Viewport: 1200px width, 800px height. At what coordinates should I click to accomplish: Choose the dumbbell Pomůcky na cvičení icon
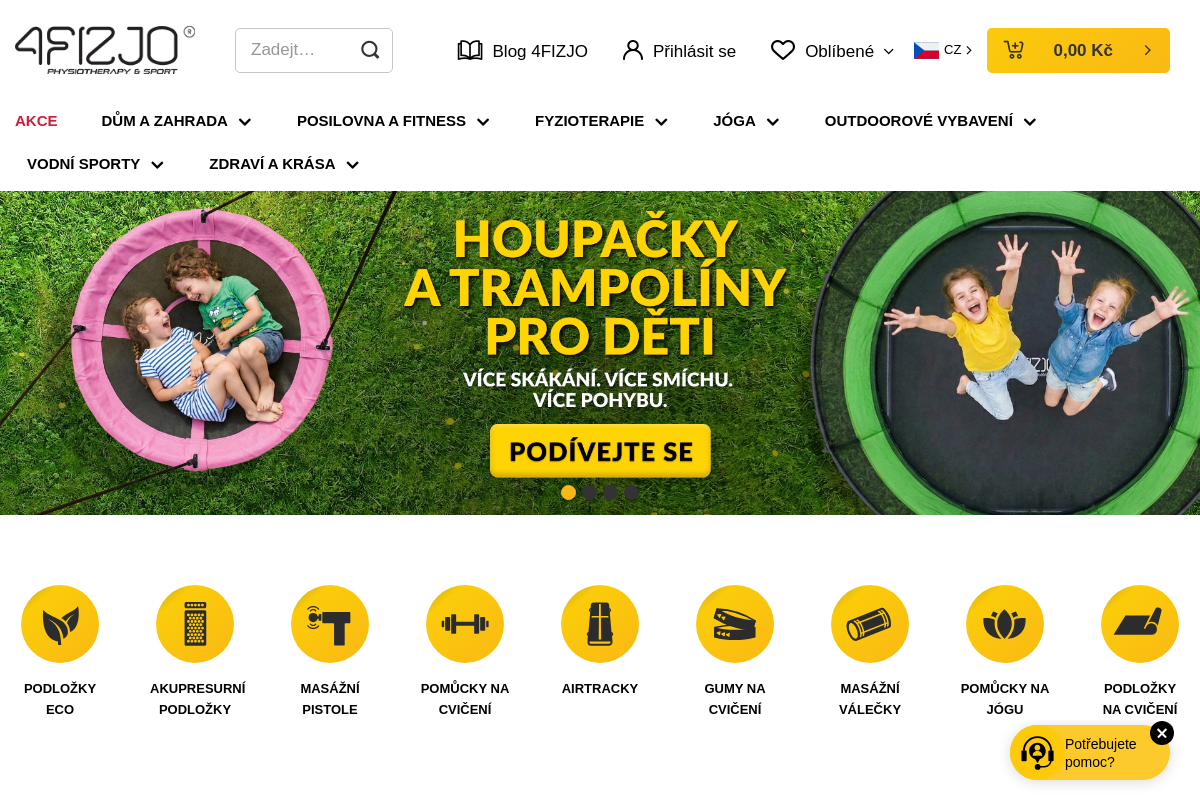pos(465,624)
